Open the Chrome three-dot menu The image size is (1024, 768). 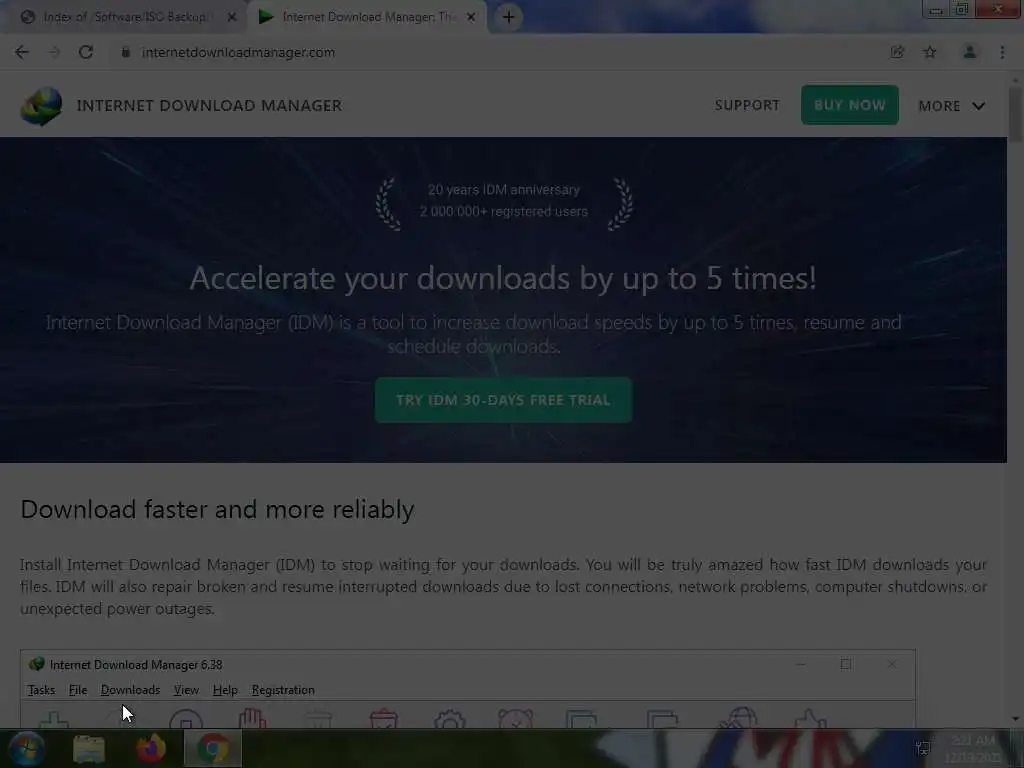click(x=1002, y=52)
